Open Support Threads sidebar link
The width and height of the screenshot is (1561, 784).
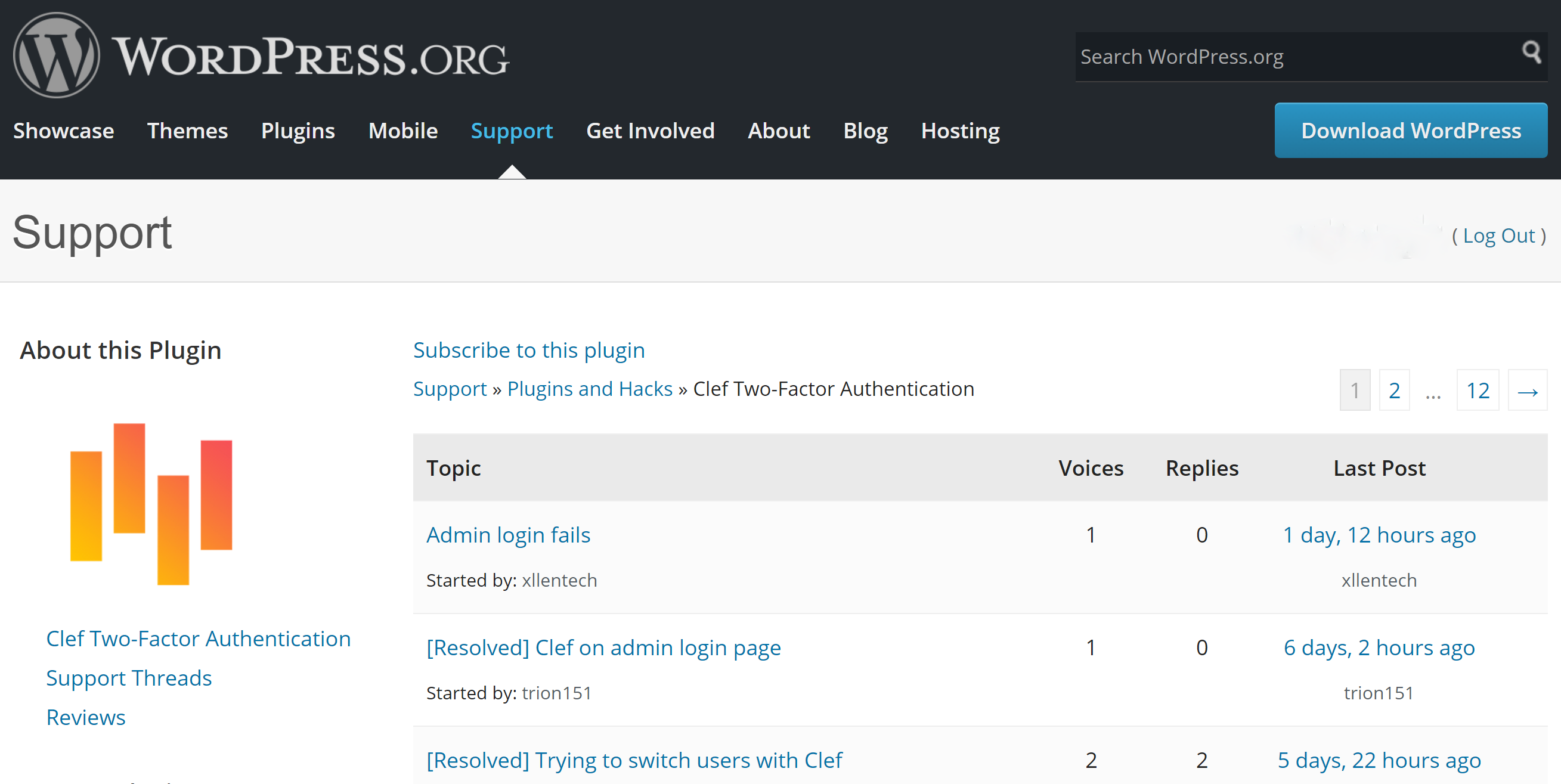(128, 678)
